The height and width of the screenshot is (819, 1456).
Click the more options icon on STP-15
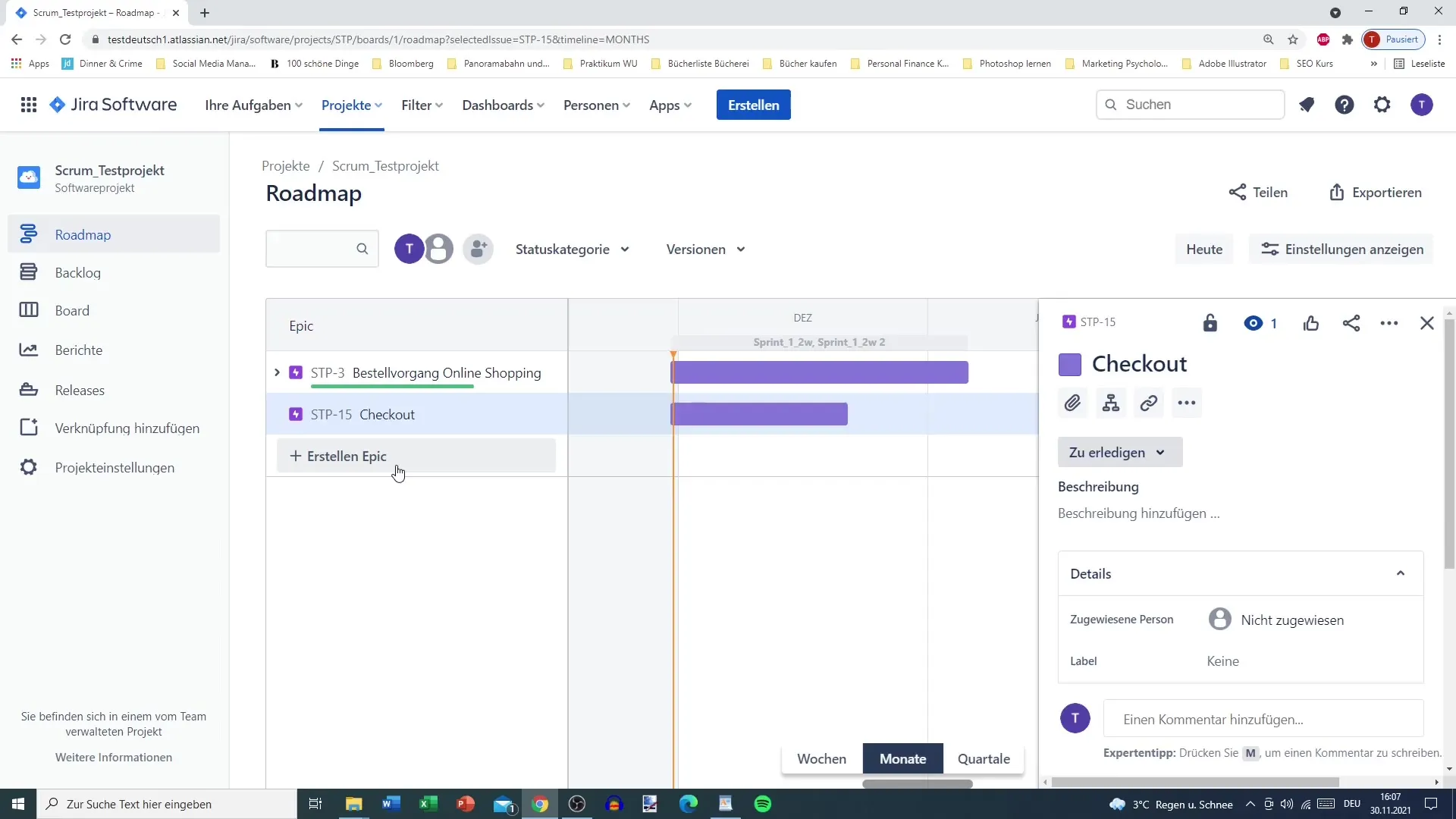1390,322
